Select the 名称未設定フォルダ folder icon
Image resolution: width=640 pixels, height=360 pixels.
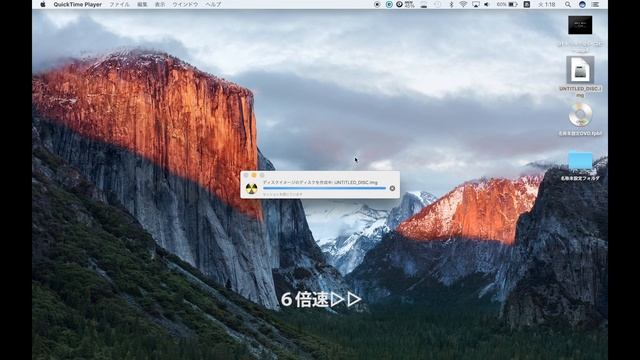point(580,160)
